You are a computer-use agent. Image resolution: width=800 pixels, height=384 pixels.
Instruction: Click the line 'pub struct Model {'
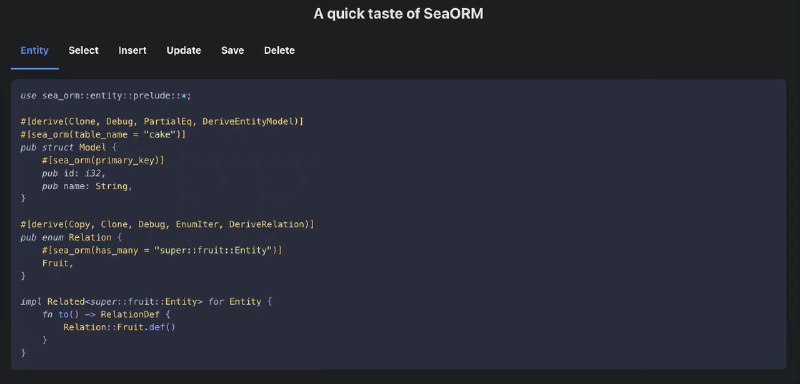pos(68,147)
